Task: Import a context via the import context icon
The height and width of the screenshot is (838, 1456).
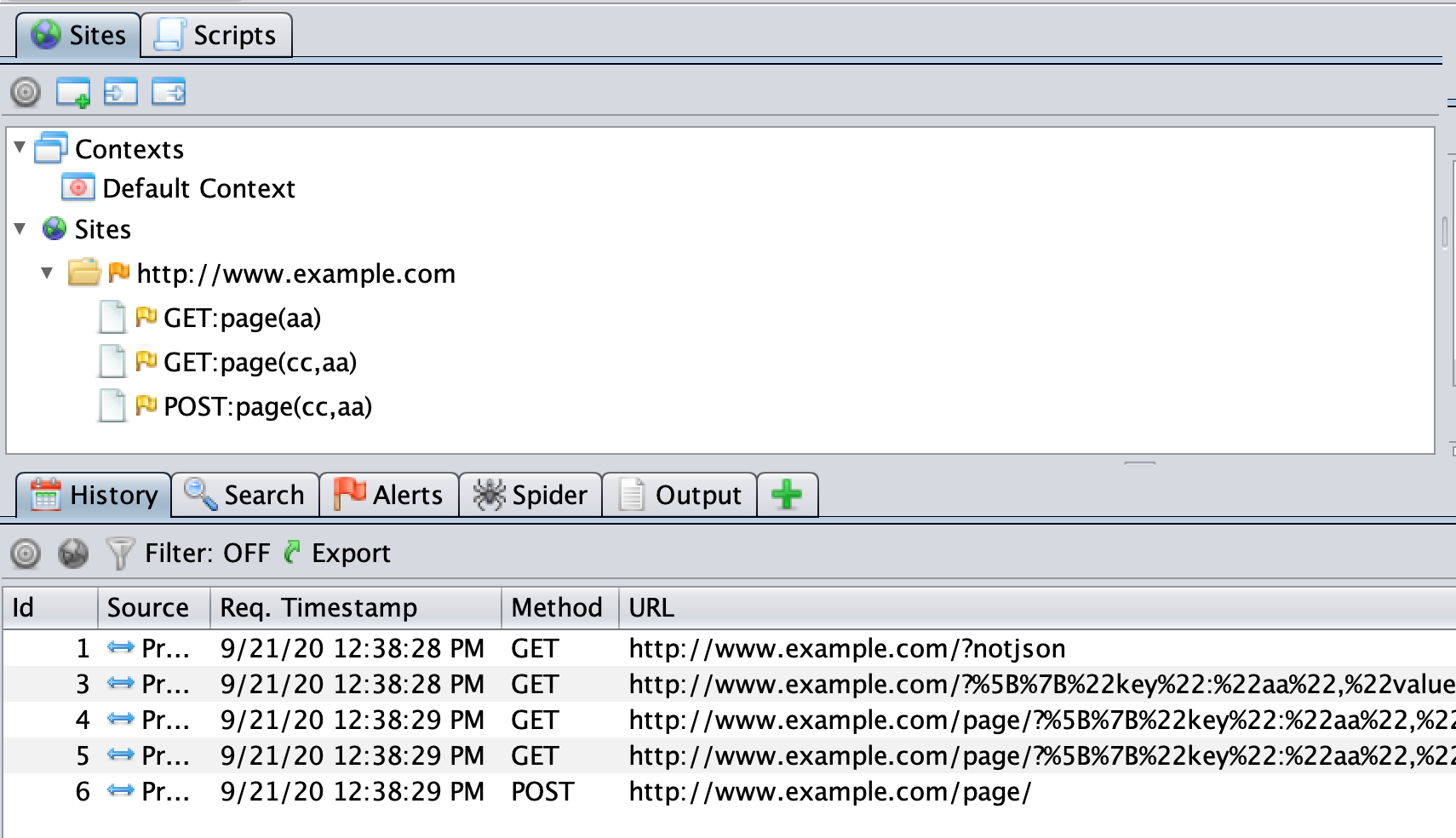Action: [x=119, y=93]
